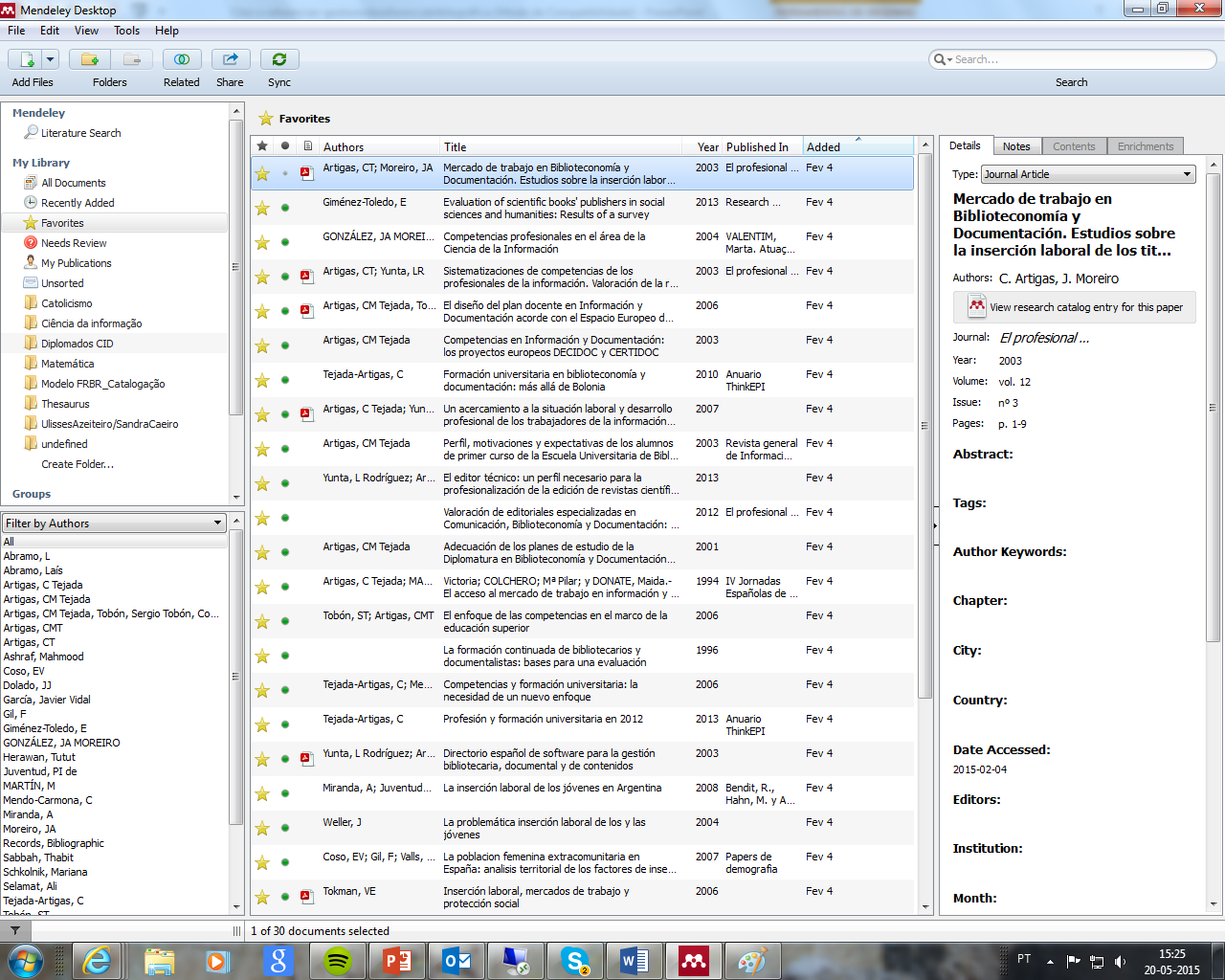Click the Share toolbar icon

[231, 59]
